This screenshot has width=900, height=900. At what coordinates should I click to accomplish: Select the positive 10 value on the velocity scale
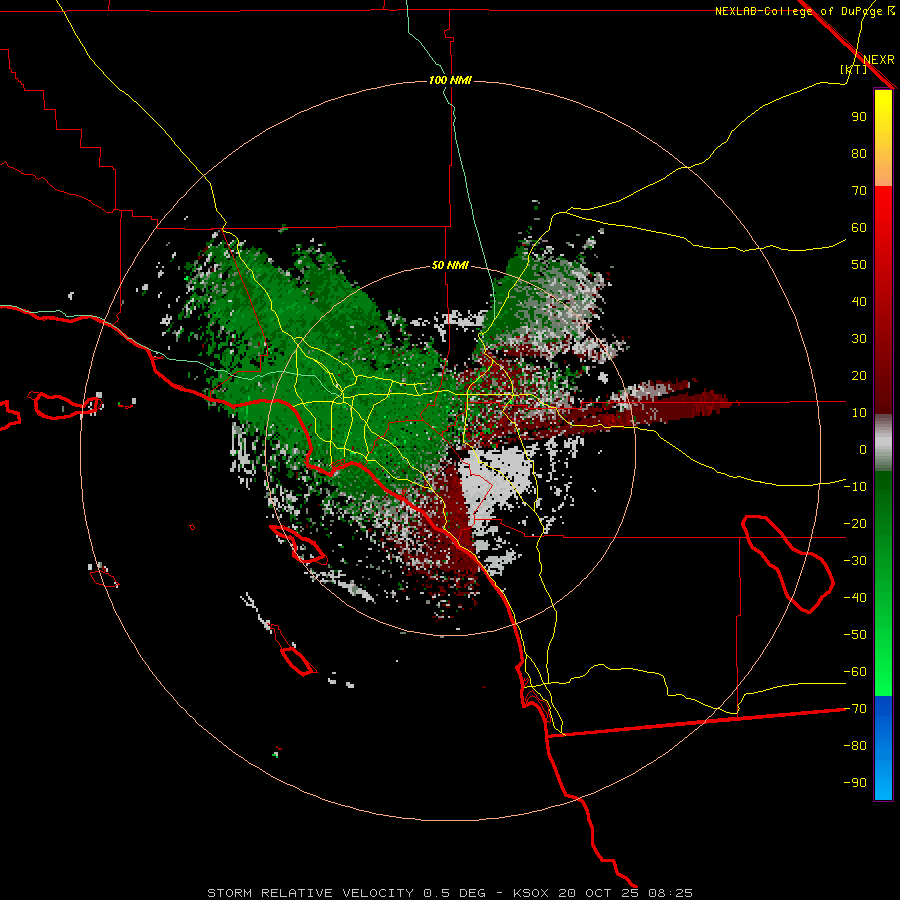[x=859, y=413]
